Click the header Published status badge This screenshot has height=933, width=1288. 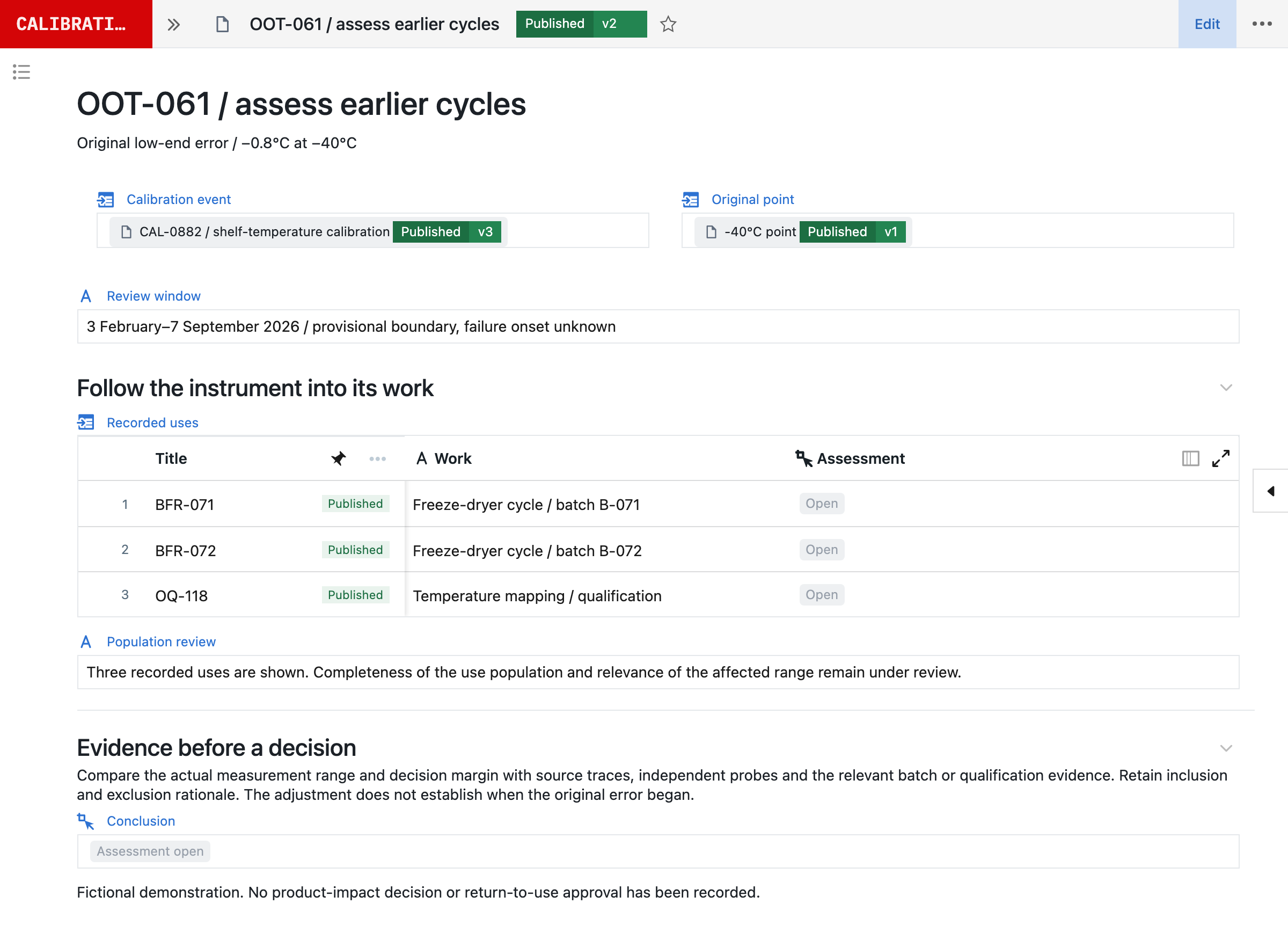click(x=554, y=24)
